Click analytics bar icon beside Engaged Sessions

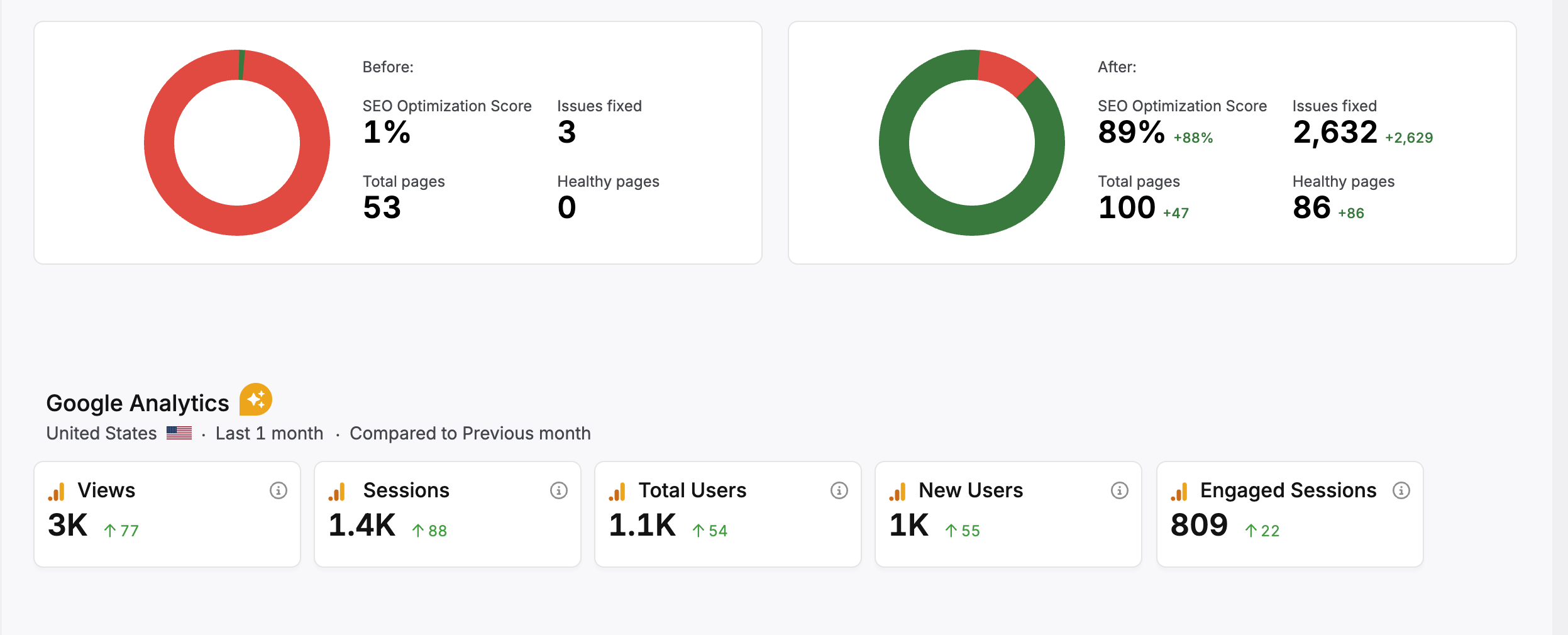[1179, 492]
